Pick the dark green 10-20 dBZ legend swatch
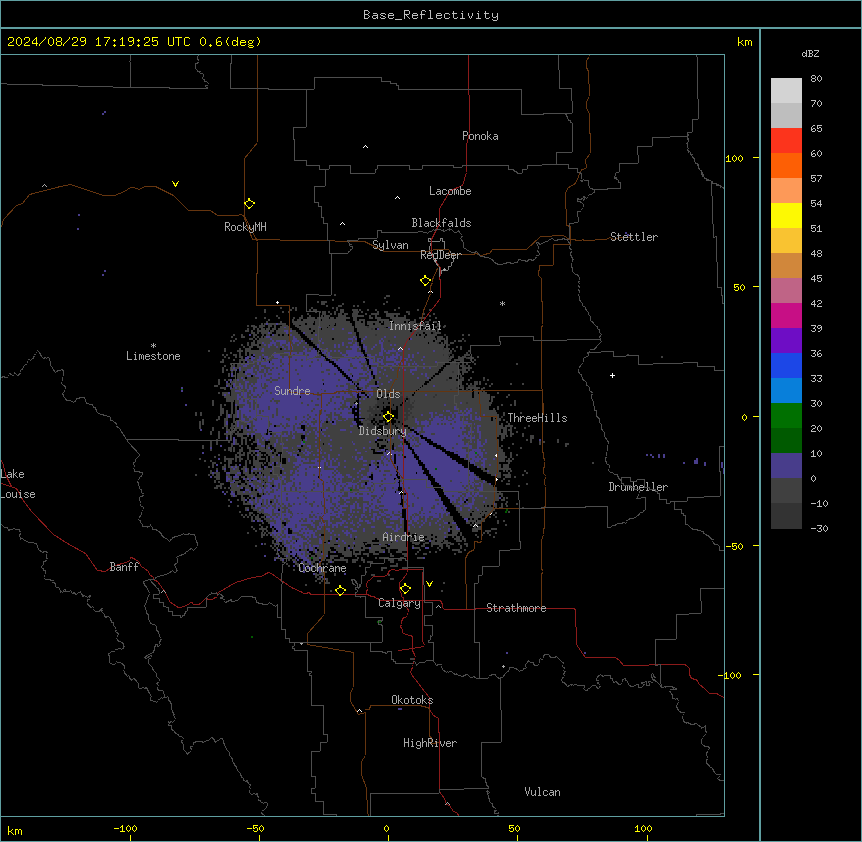 click(786, 440)
